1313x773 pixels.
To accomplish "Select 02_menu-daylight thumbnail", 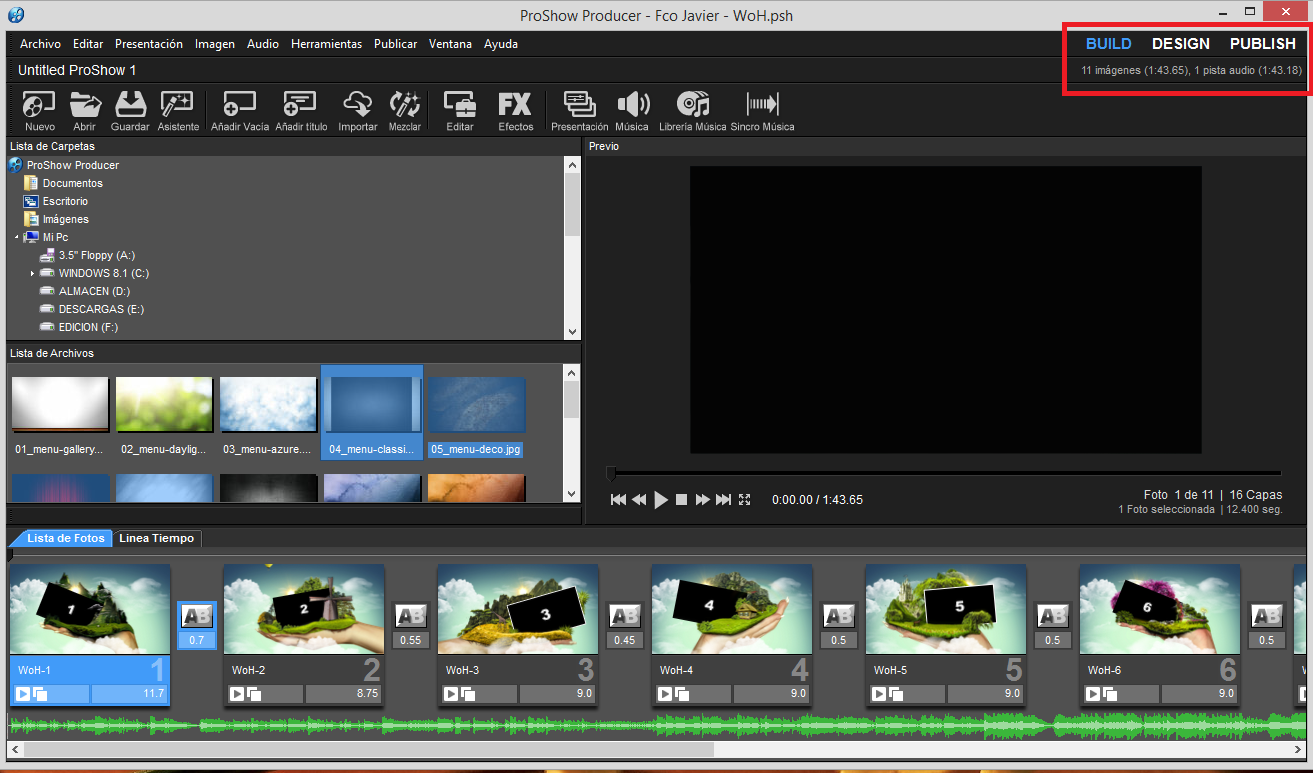I will coord(164,403).
